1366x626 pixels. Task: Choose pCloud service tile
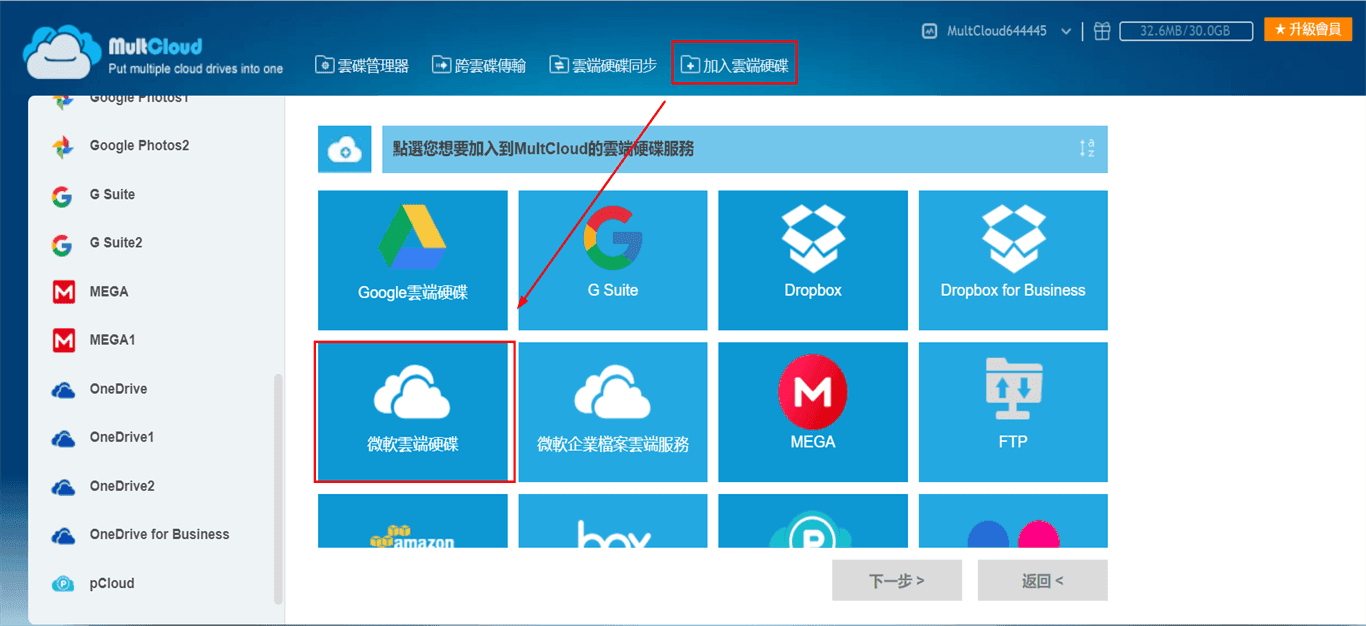click(813, 521)
